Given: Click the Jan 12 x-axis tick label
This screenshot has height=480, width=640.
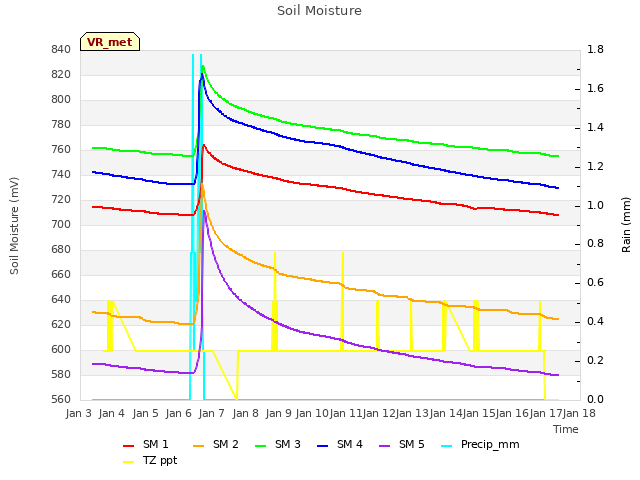Looking at the screenshot, I should 379,413.
